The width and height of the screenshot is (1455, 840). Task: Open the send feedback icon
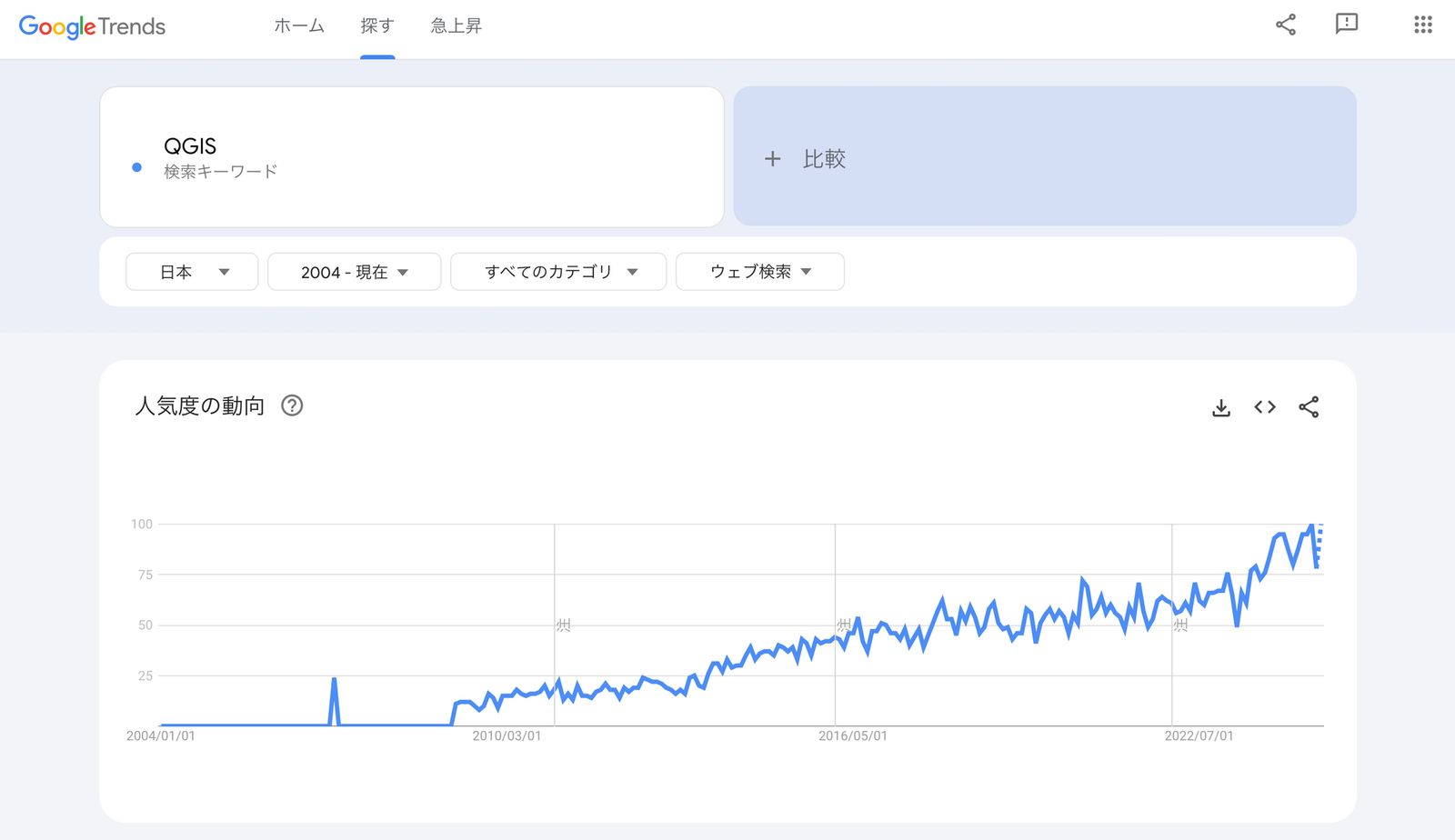point(1347,25)
